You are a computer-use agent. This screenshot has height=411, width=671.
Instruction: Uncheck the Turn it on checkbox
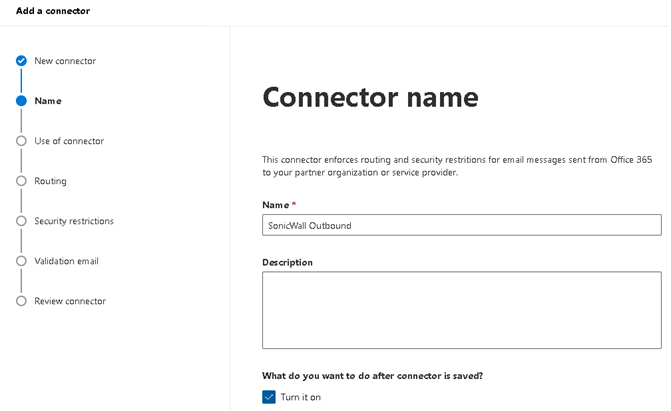pyautogui.click(x=269, y=397)
